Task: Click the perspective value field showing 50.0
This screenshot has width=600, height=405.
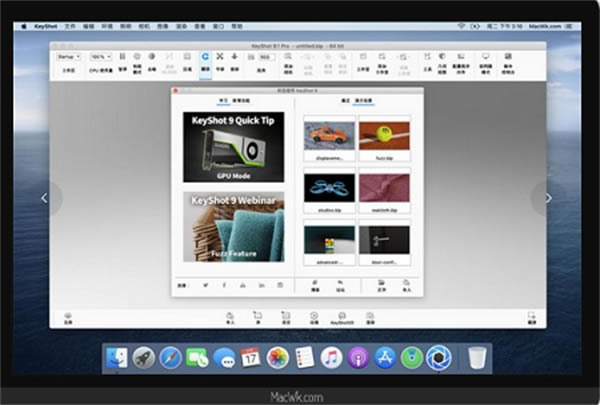Action: (x=266, y=57)
